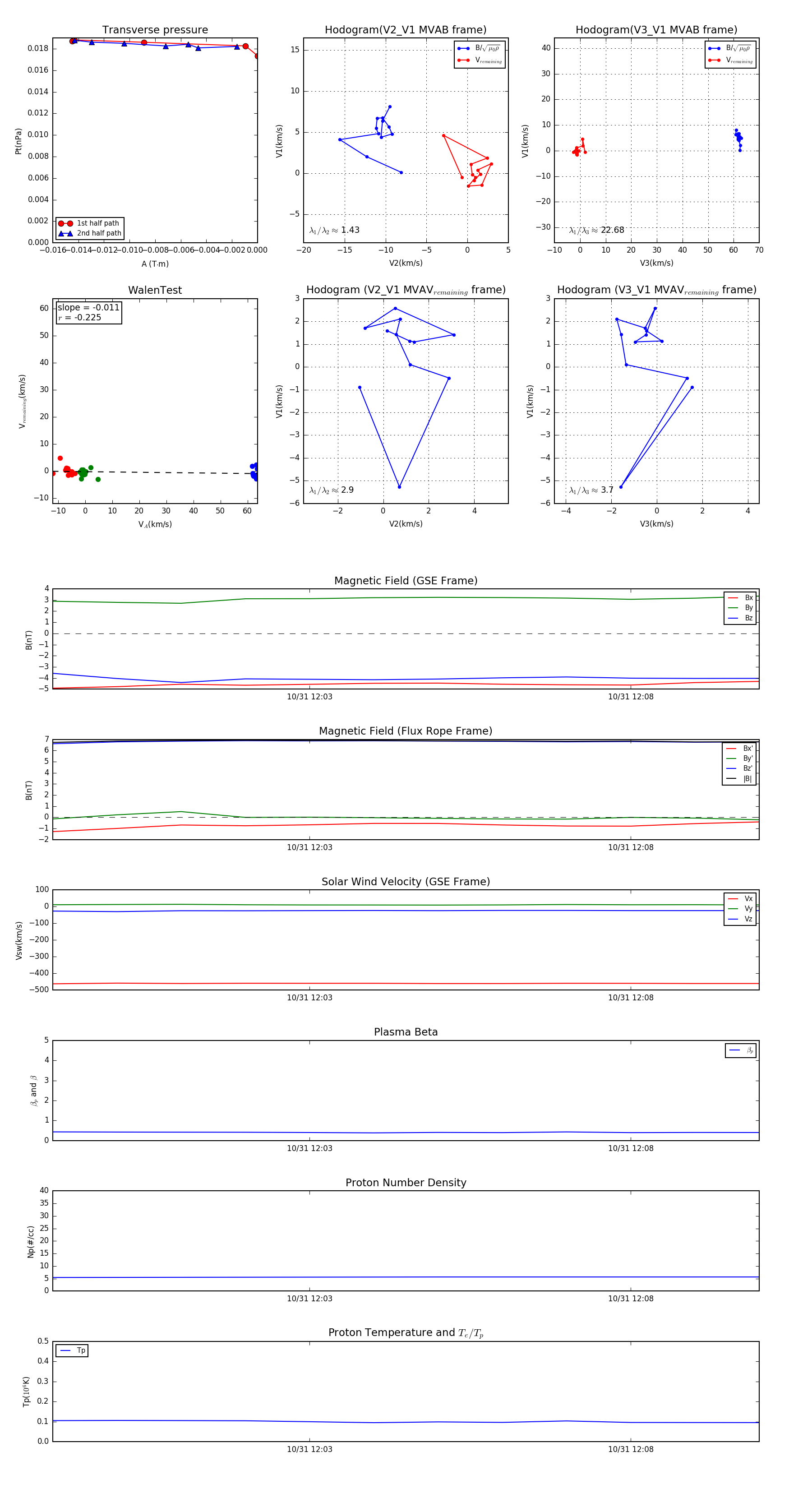This screenshot has height=1489, width=812.
Task: Click "10/31 12:08" tick under Proton Number Density plot
Action: coord(631,1298)
